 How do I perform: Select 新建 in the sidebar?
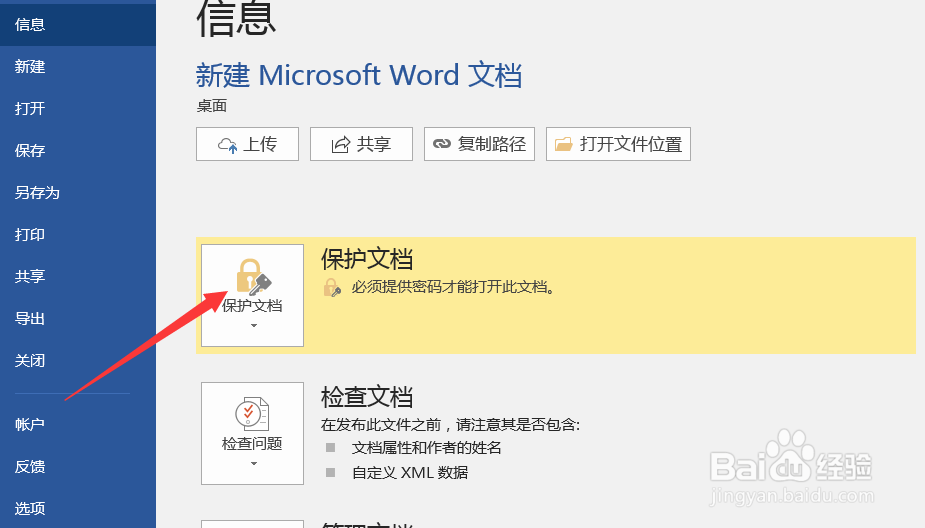click(x=78, y=67)
